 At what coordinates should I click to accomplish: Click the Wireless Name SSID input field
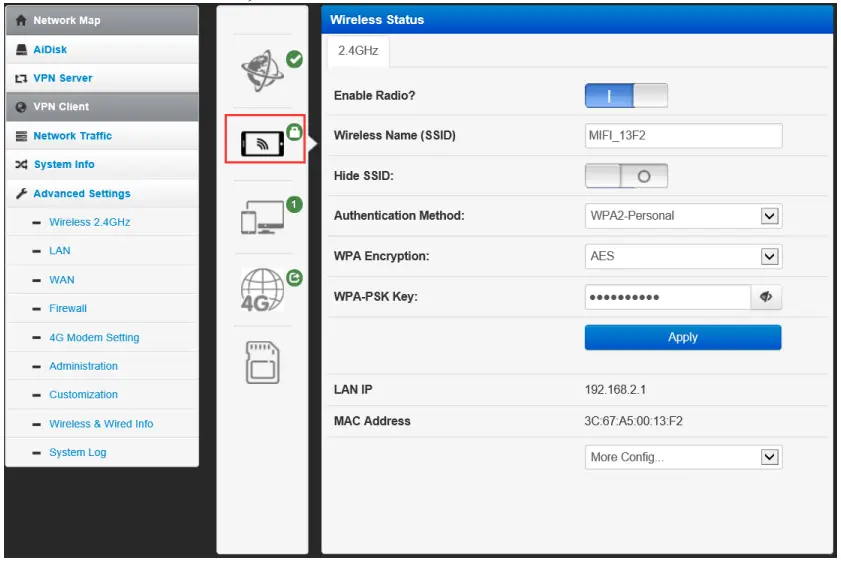point(683,136)
